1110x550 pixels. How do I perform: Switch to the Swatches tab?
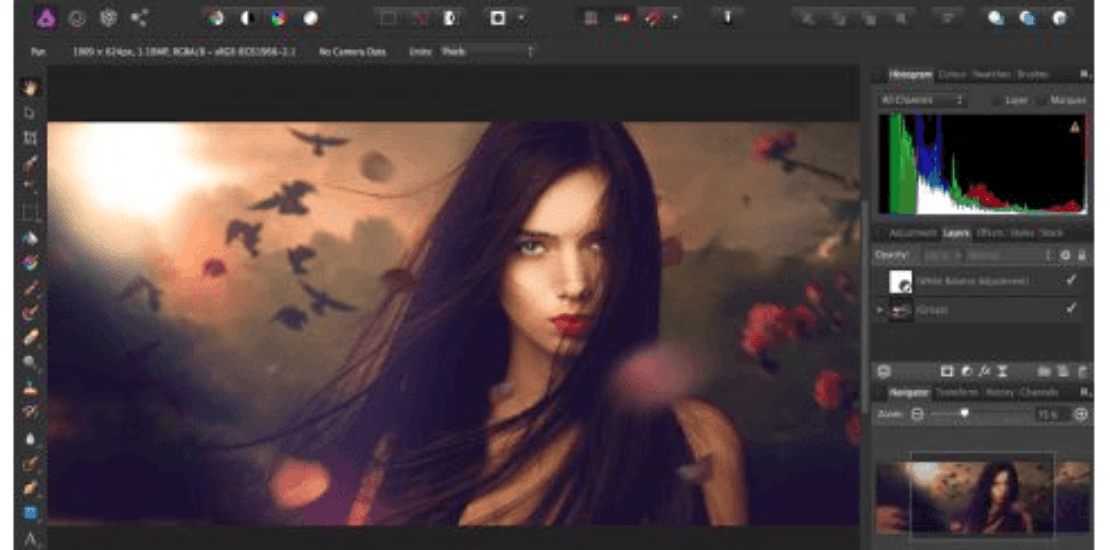click(x=992, y=74)
